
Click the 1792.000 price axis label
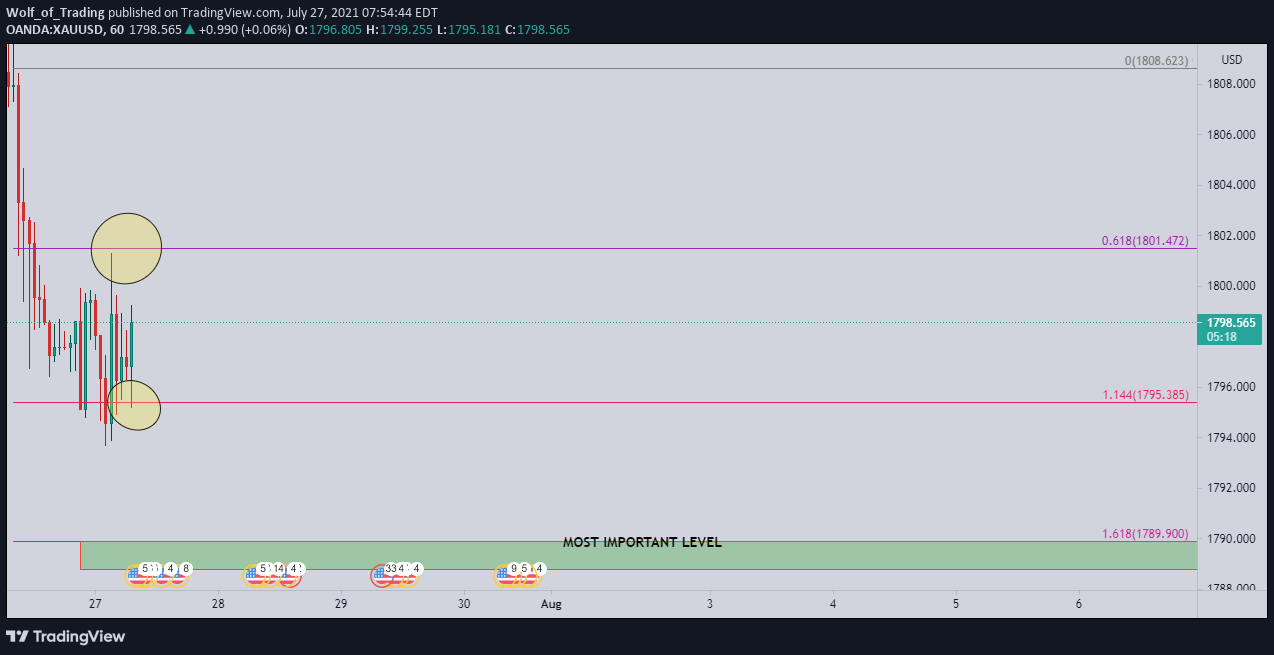(1231, 488)
